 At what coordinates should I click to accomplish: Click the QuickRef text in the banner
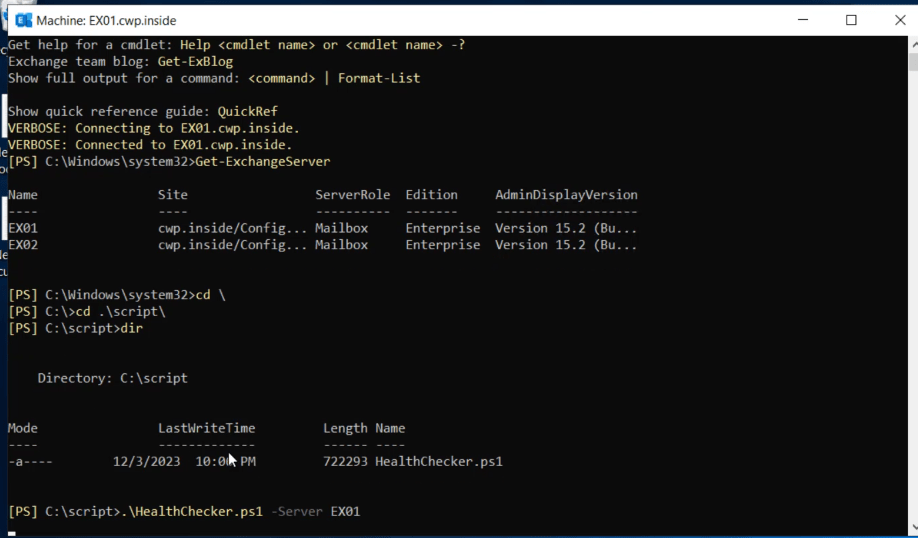tap(247, 111)
